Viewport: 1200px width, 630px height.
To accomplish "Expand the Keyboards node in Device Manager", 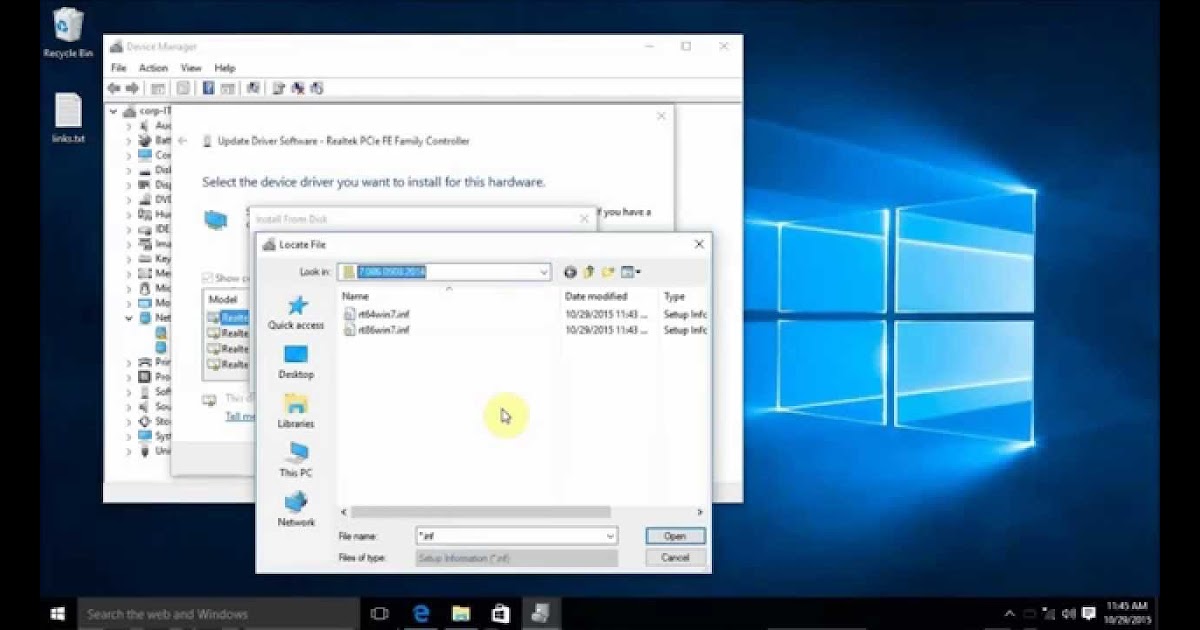I will [x=128, y=258].
